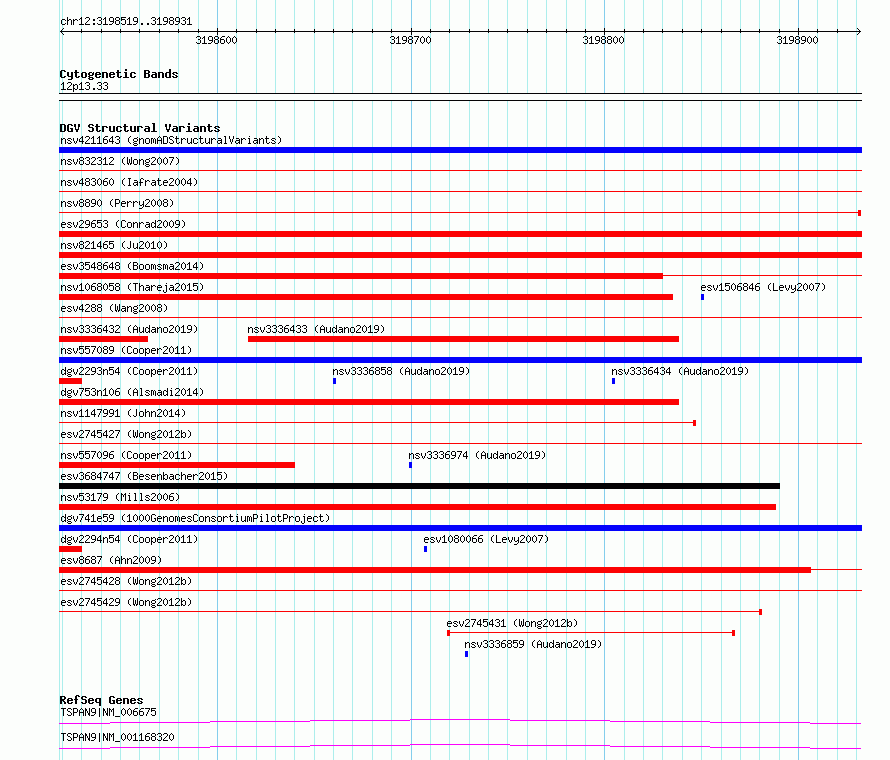890x760 pixels.
Task: Click dgv2294n54 (Cooper2011) label
Action: [129, 539]
